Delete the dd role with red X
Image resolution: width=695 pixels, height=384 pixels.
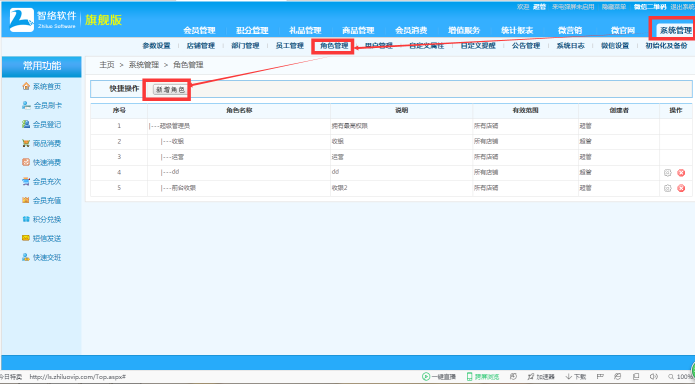[681, 173]
